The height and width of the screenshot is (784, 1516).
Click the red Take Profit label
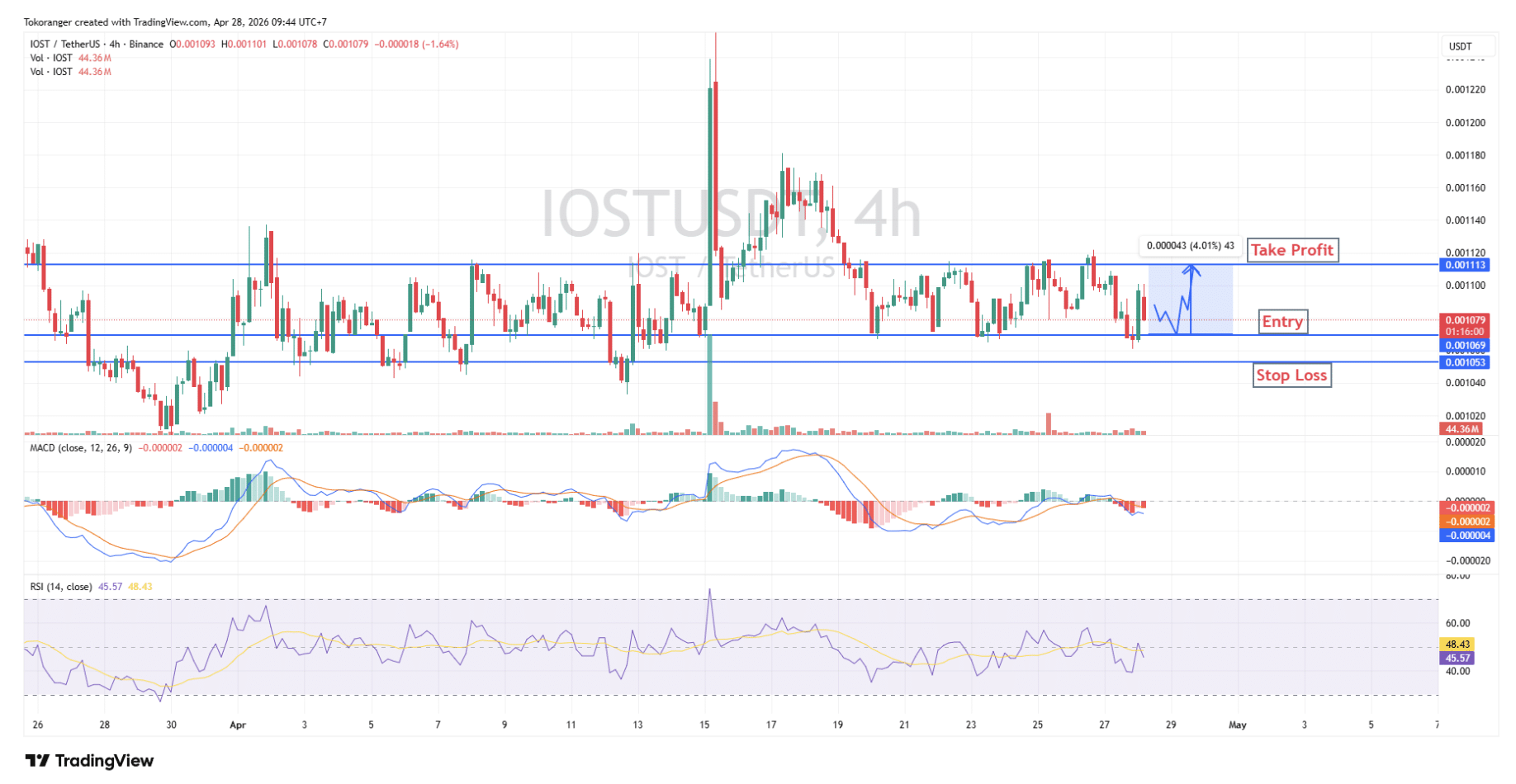[1291, 250]
